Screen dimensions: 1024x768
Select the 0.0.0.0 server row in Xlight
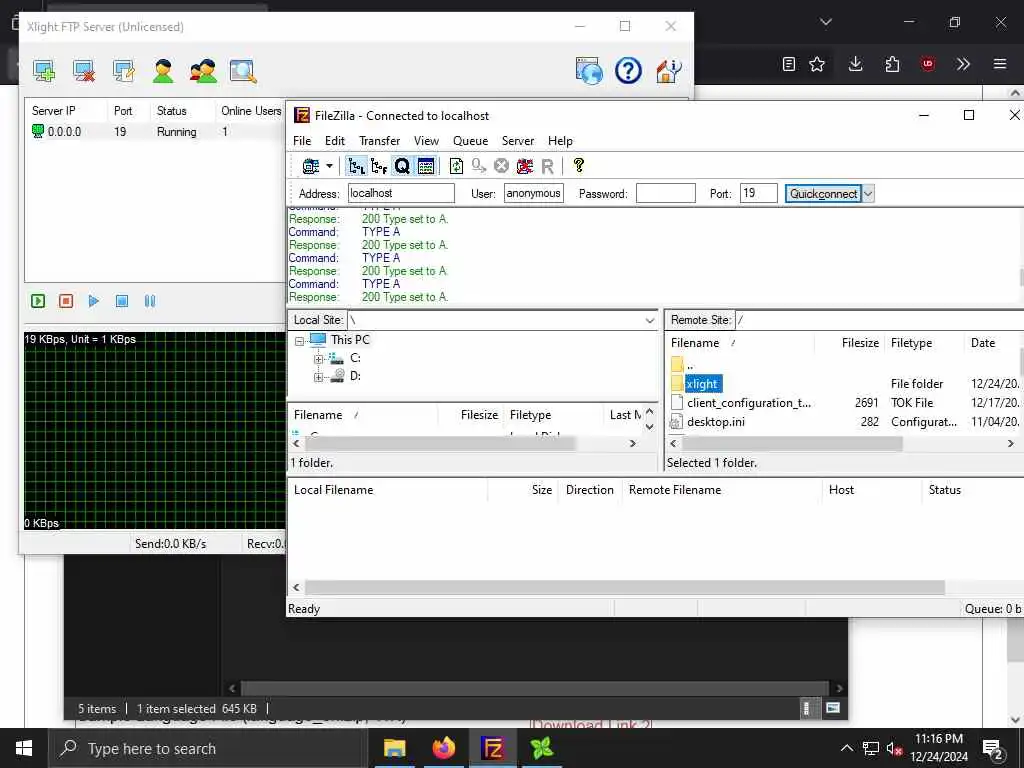(153, 132)
